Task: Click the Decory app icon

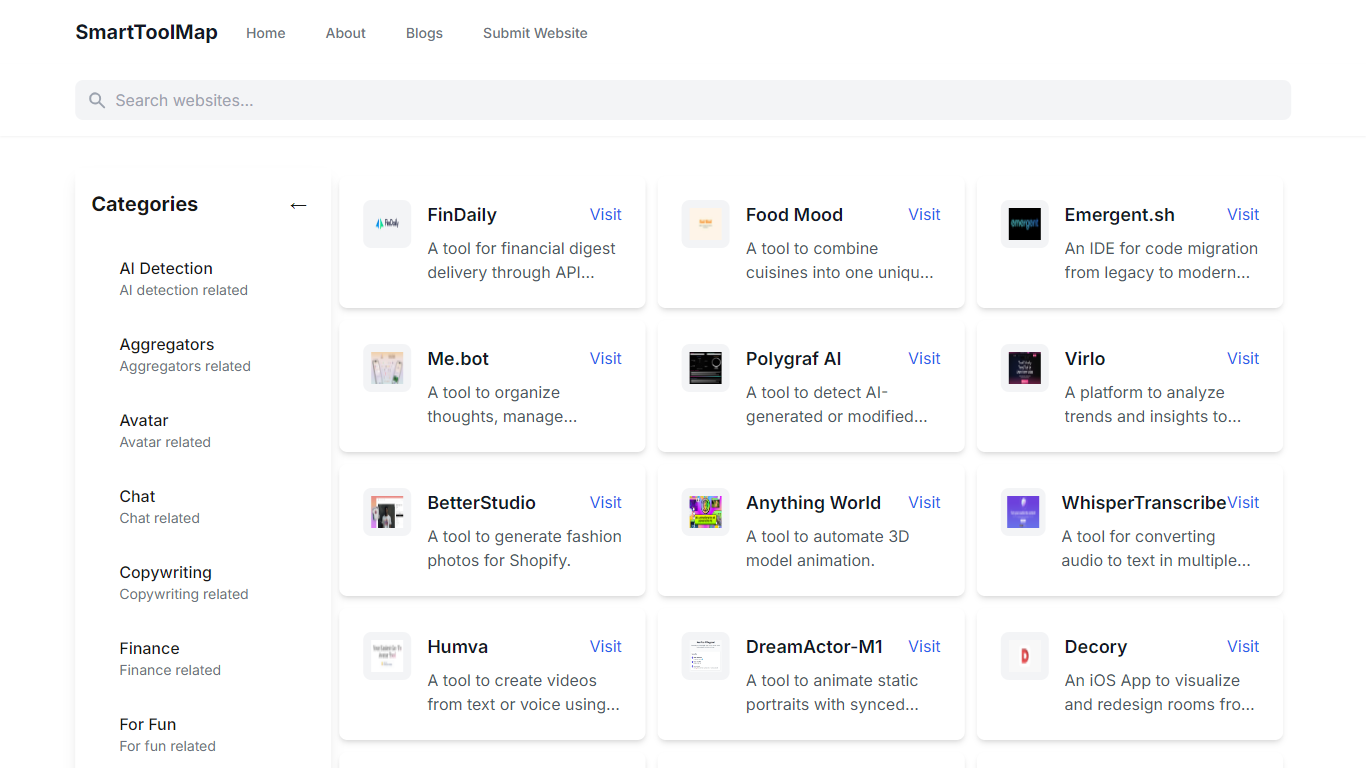Action: pos(1024,656)
